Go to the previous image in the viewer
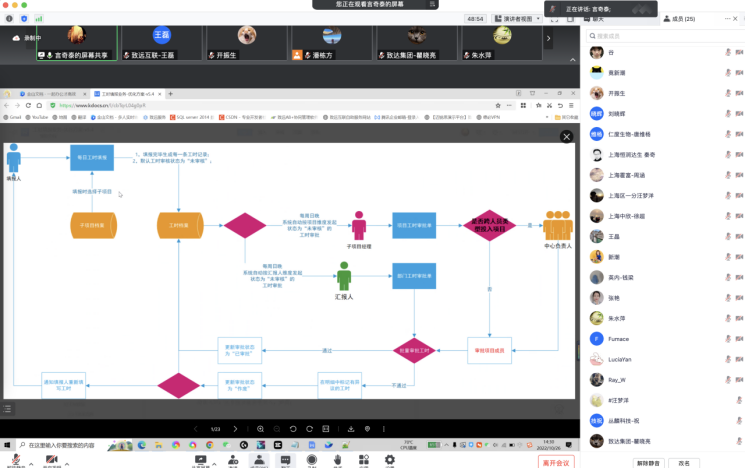The height and width of the screenshot is (468, 746). 196,429
